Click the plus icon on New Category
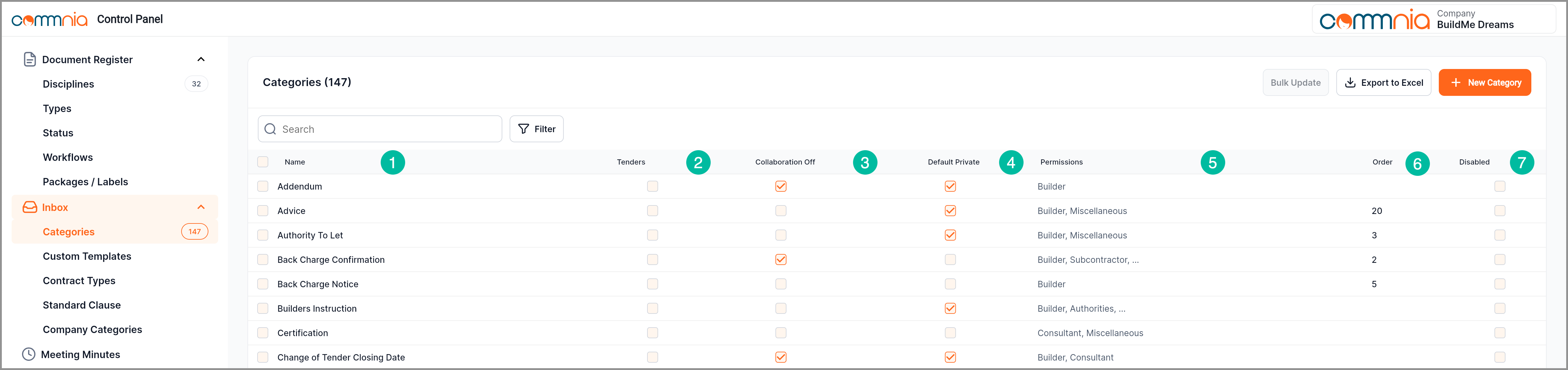Viewport: 1568px width, 370px height. (1455, 83)
